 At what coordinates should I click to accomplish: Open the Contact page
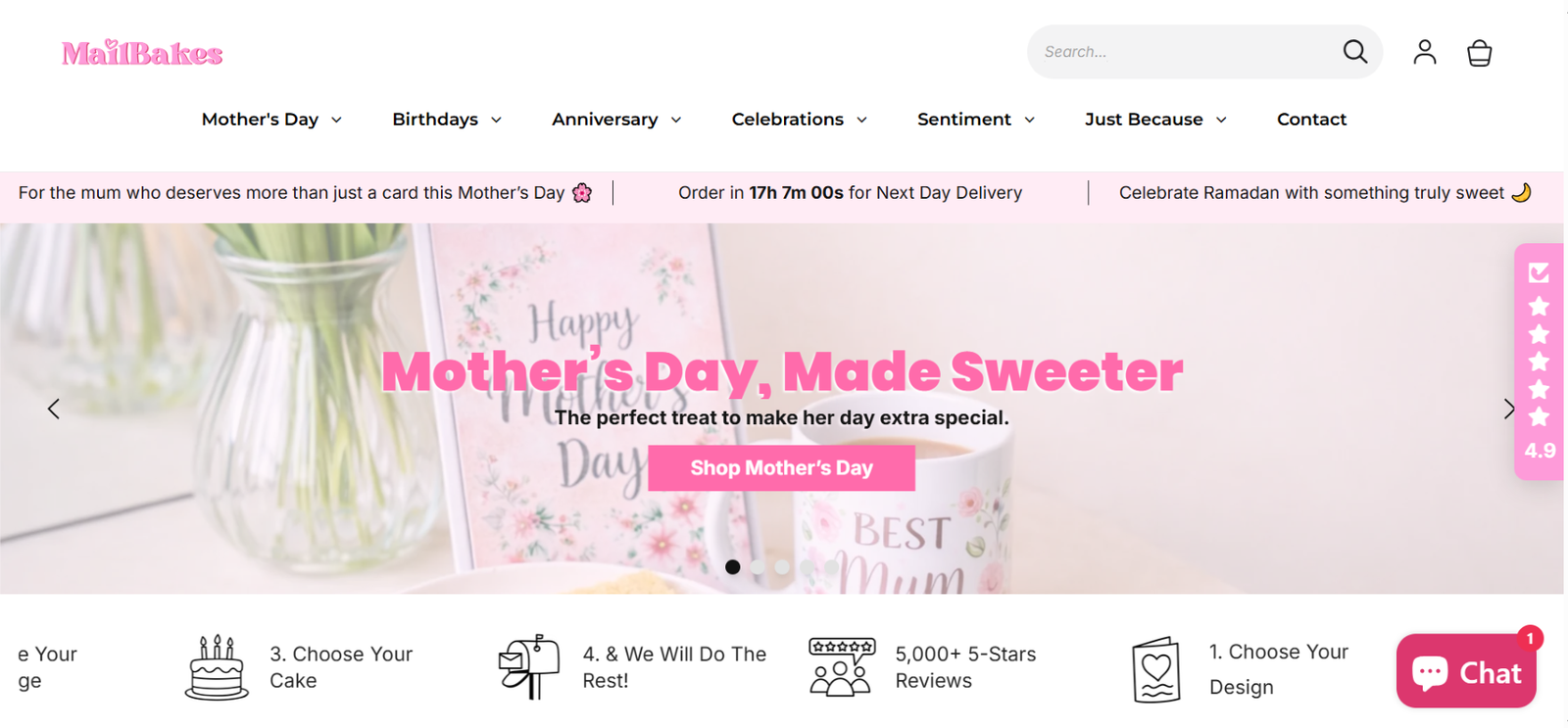click(1311, 120)
